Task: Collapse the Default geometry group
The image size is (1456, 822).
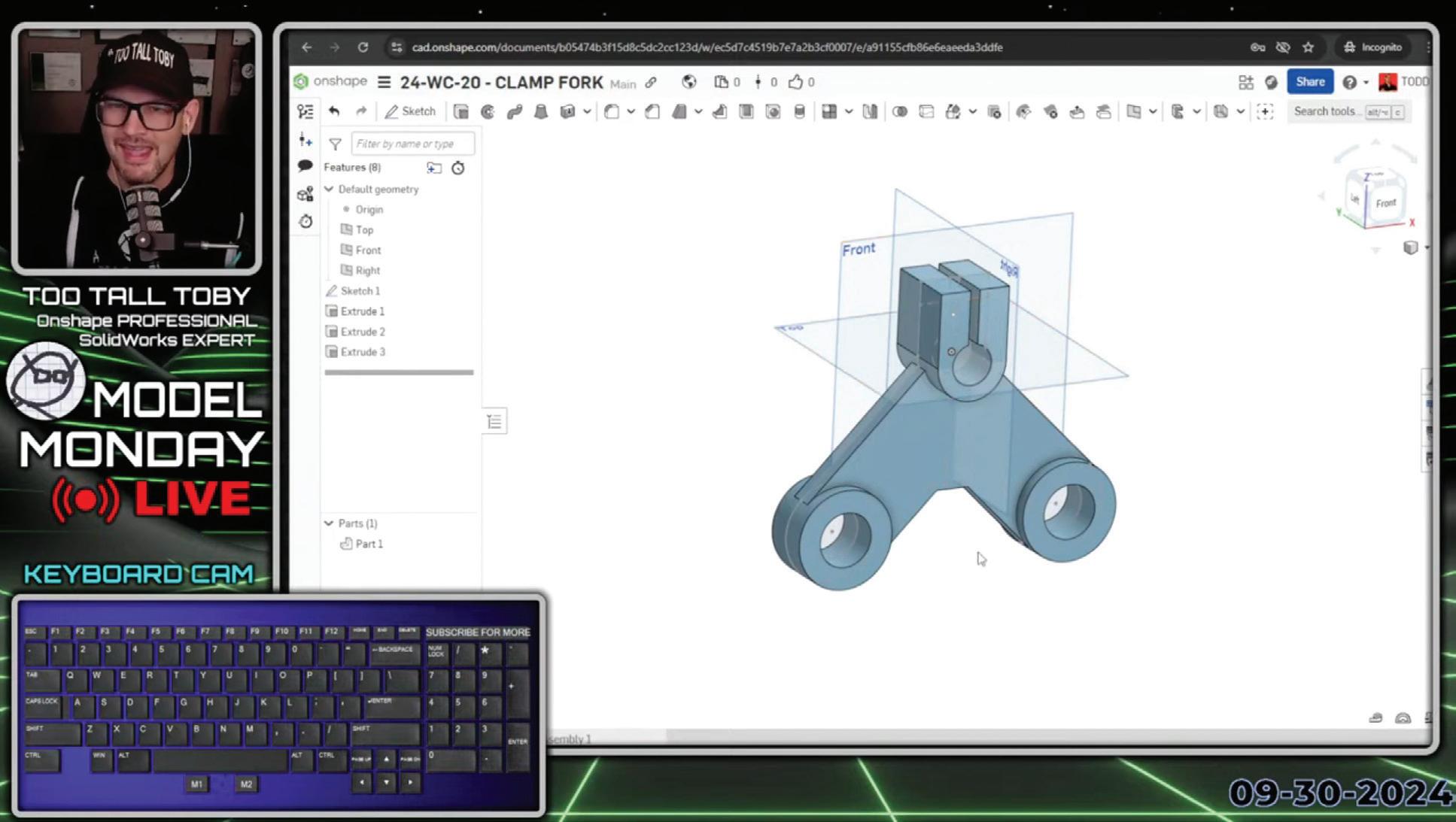Action: click(x=329, y=189)
